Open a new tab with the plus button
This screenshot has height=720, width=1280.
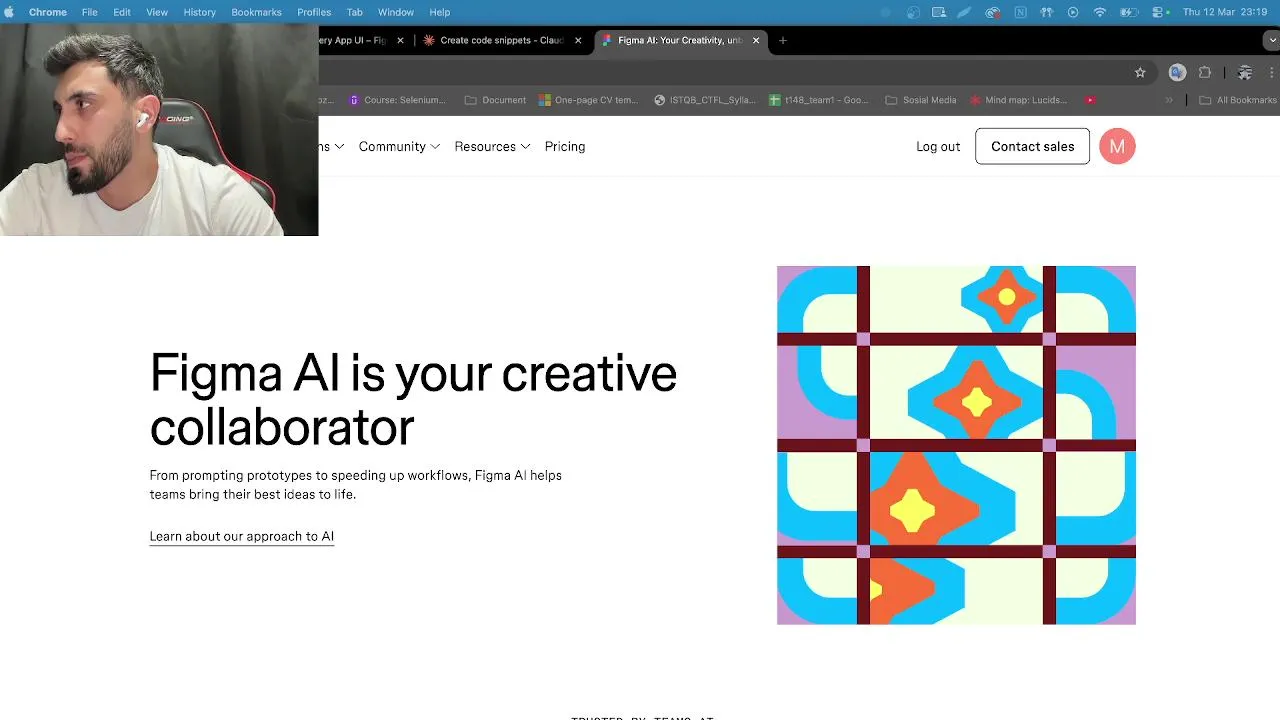pyautogui.click(x=783, y=40)
